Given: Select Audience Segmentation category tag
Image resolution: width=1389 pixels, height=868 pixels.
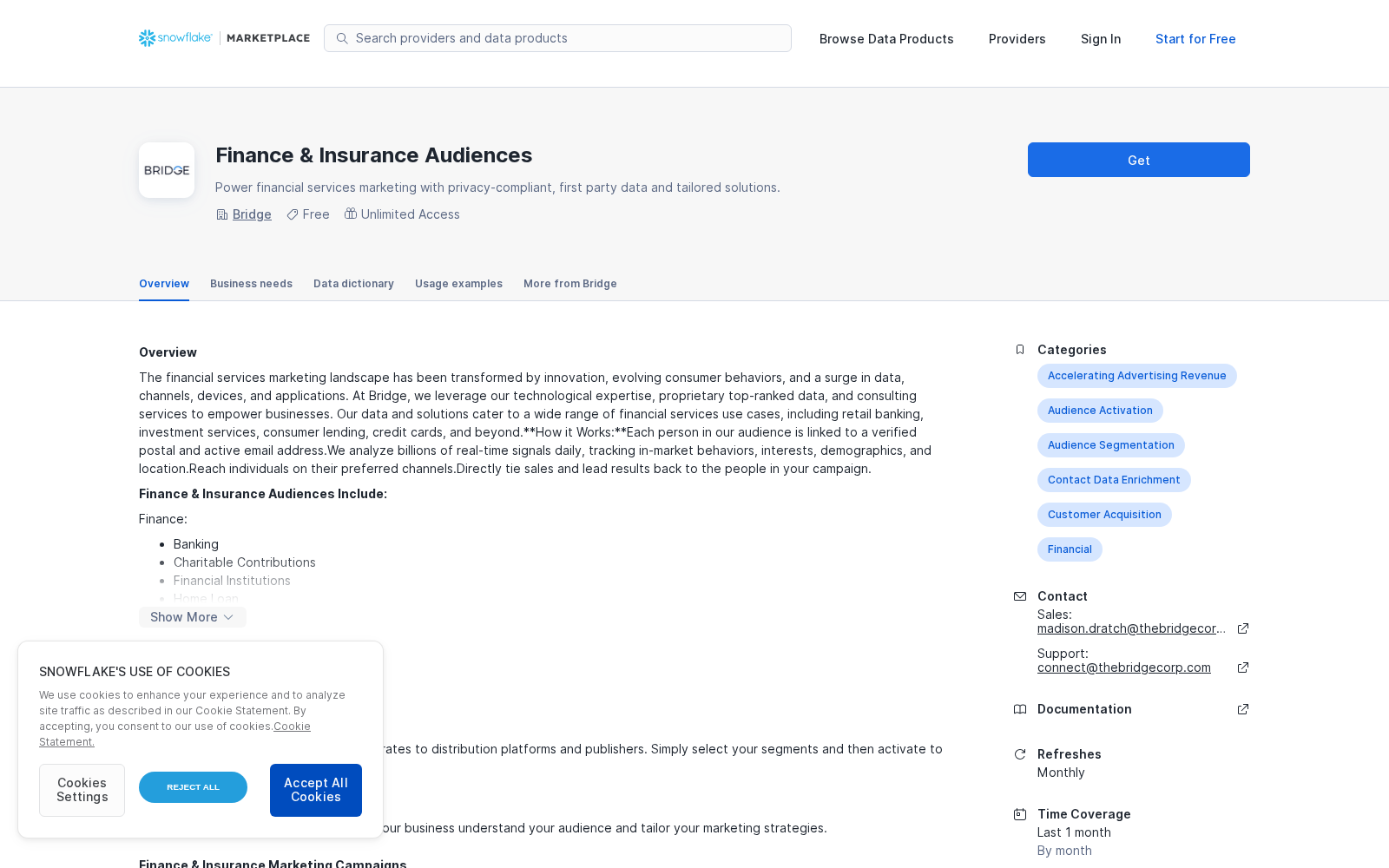Looking at the screenshot, I should (1111, 445).
